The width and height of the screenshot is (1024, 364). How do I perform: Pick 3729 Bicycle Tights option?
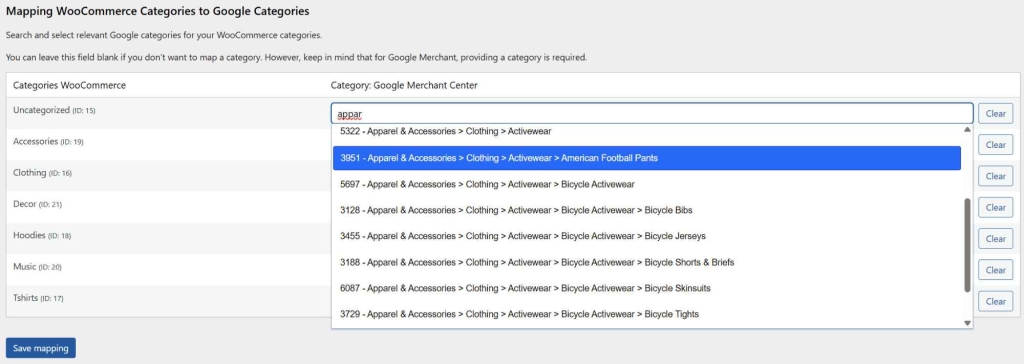point(647,314)
